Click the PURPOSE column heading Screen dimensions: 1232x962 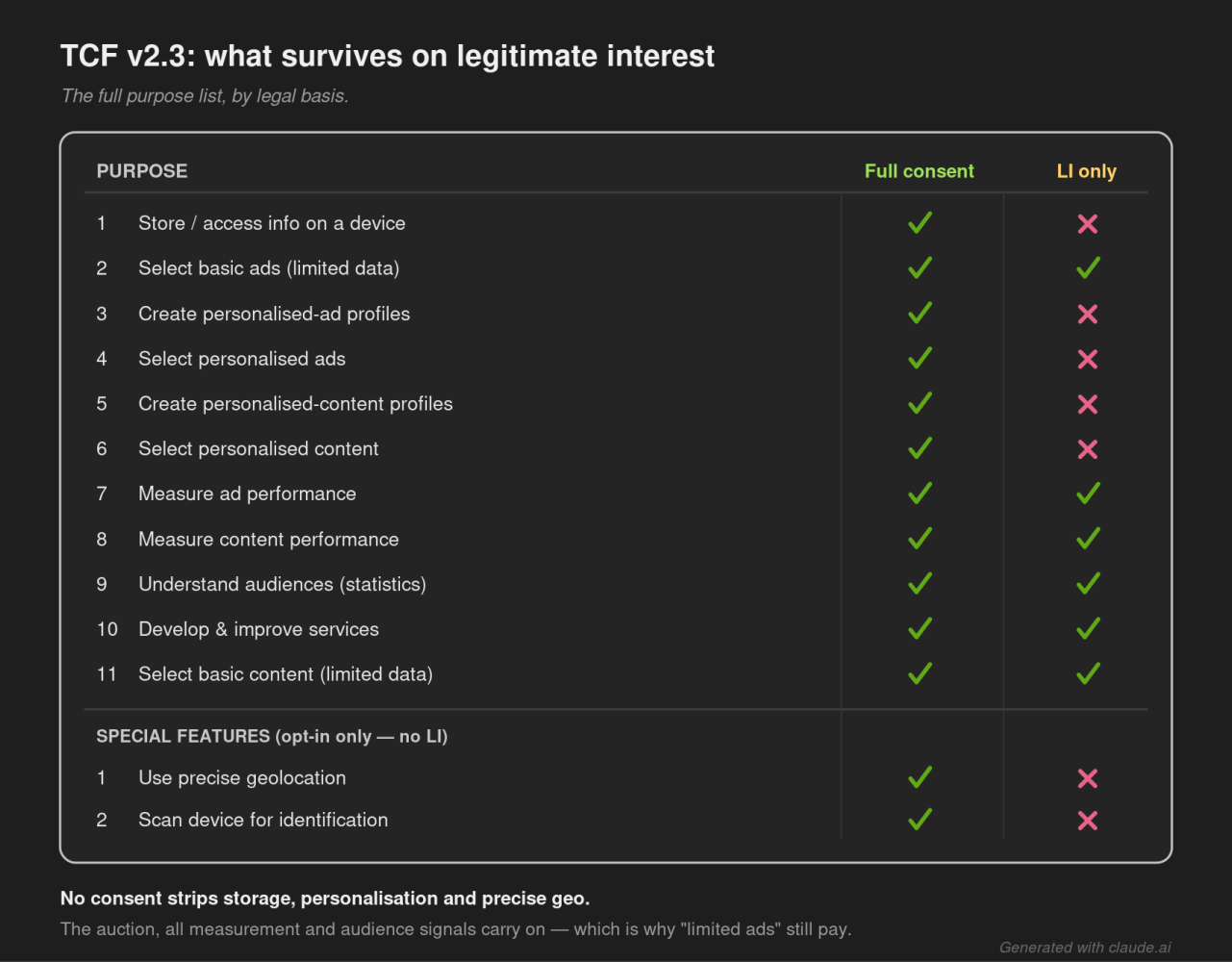(142, 171)
